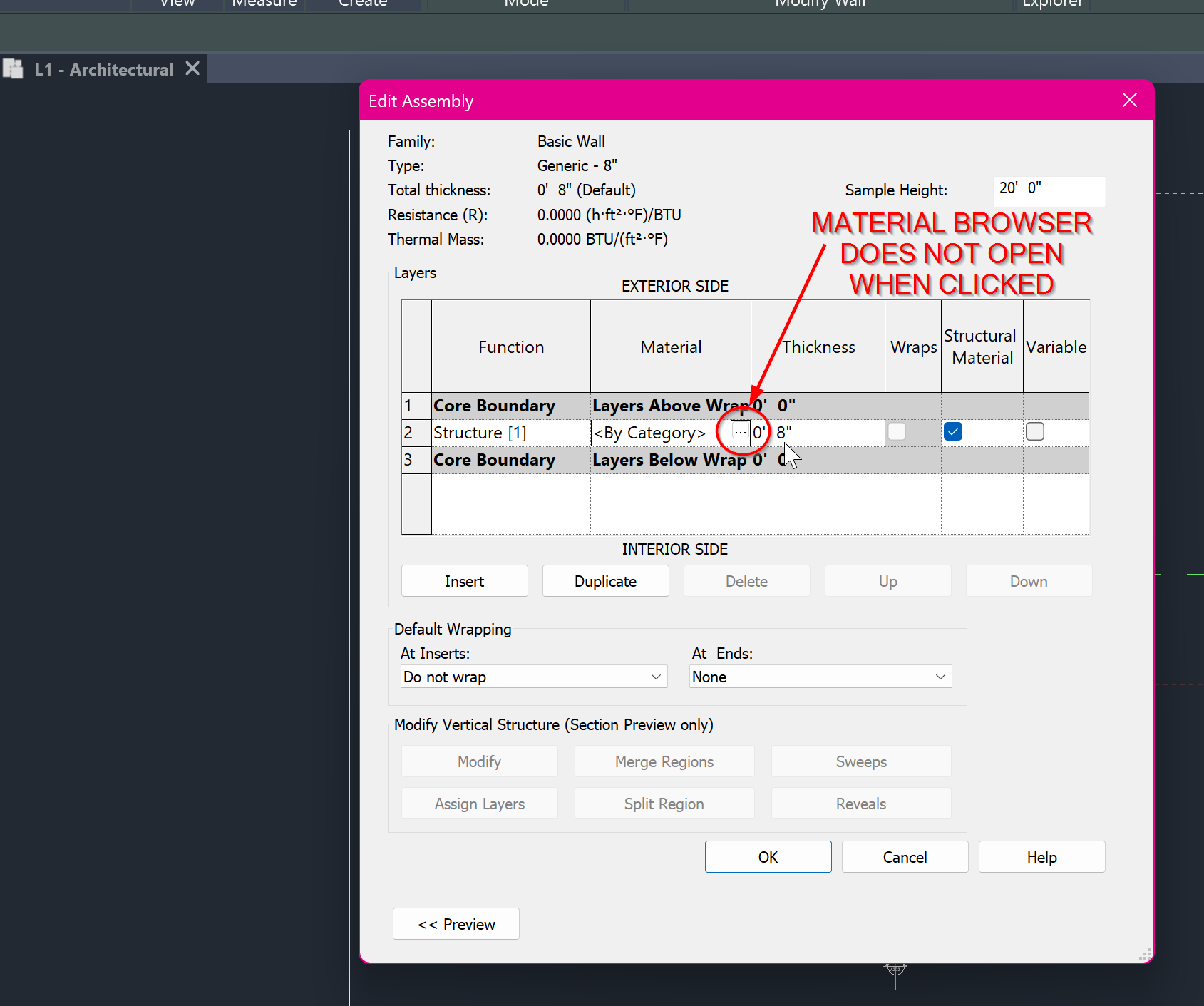Click the Function column header

pyautogui.click(x=511, y=347)
